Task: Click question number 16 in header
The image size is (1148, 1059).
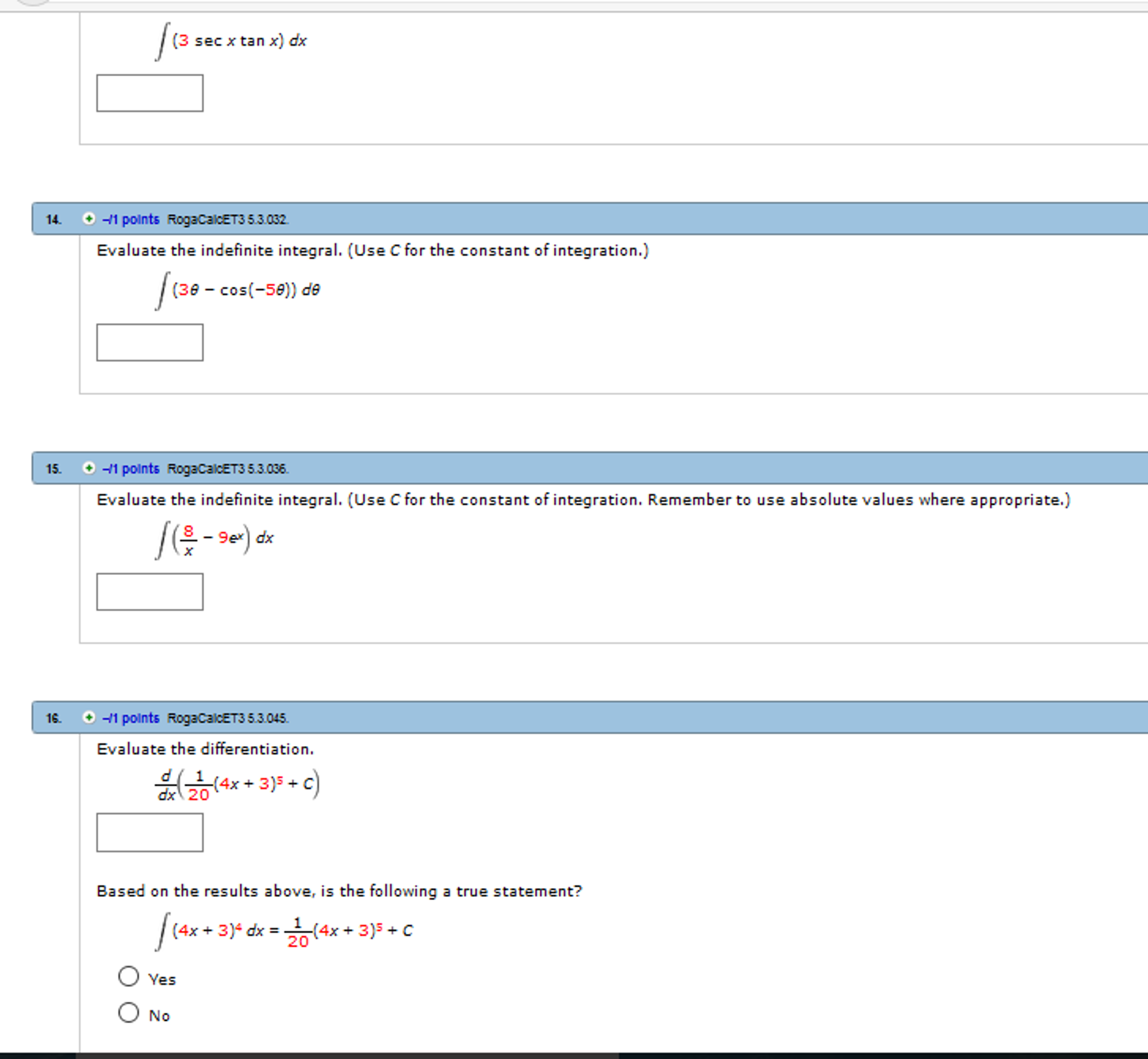Action: point(53,718)
